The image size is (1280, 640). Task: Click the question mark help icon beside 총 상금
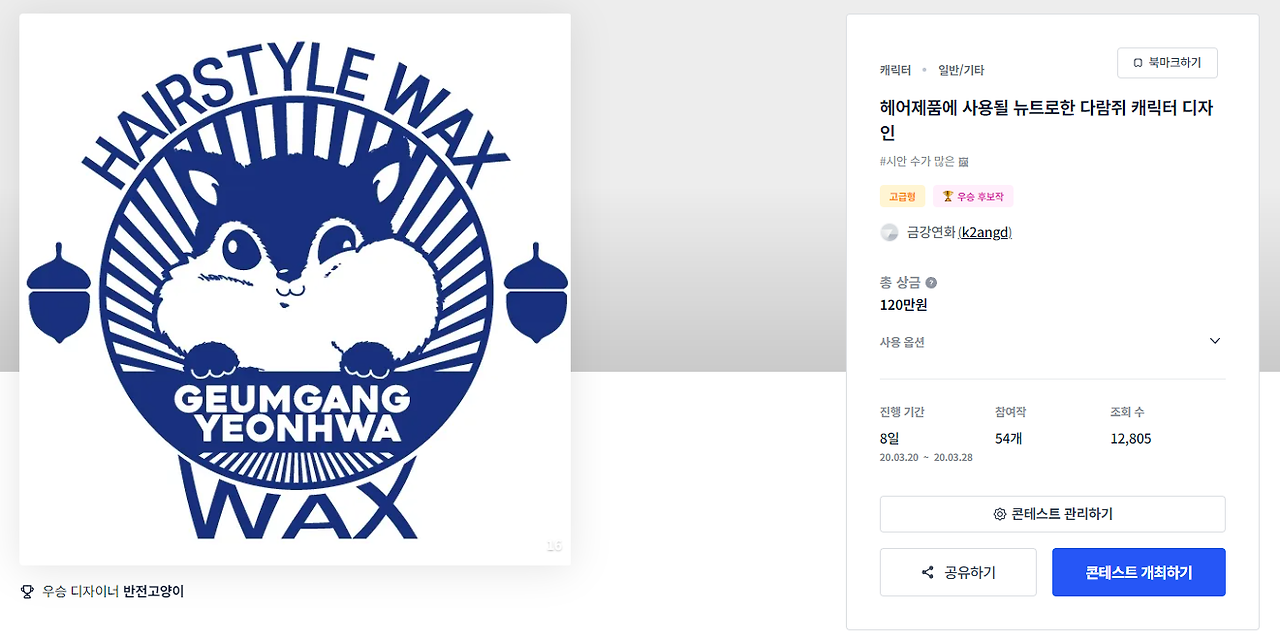(x=931, y=283)
